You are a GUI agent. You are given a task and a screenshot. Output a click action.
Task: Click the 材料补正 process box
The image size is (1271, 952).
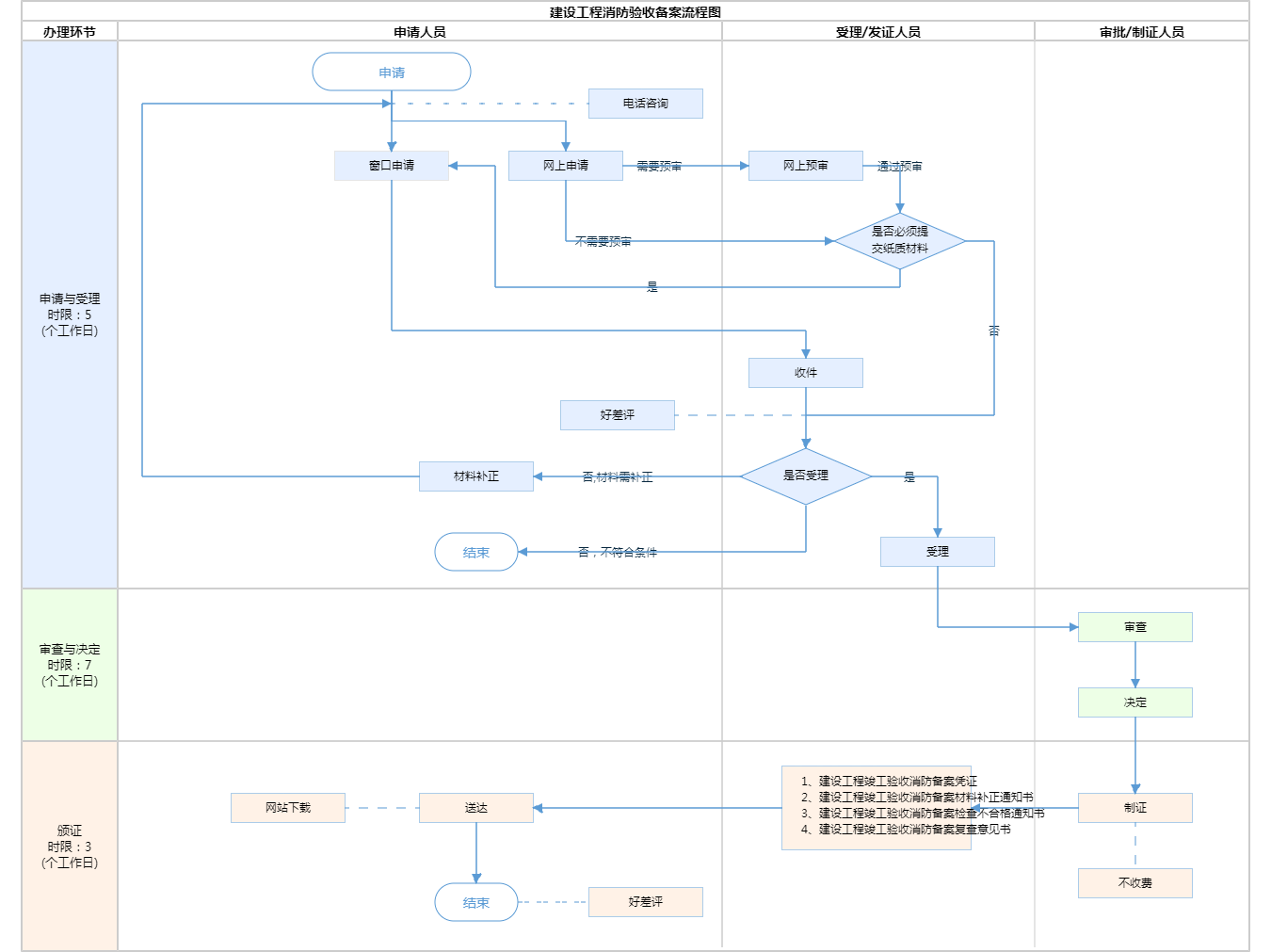point(475,476)
